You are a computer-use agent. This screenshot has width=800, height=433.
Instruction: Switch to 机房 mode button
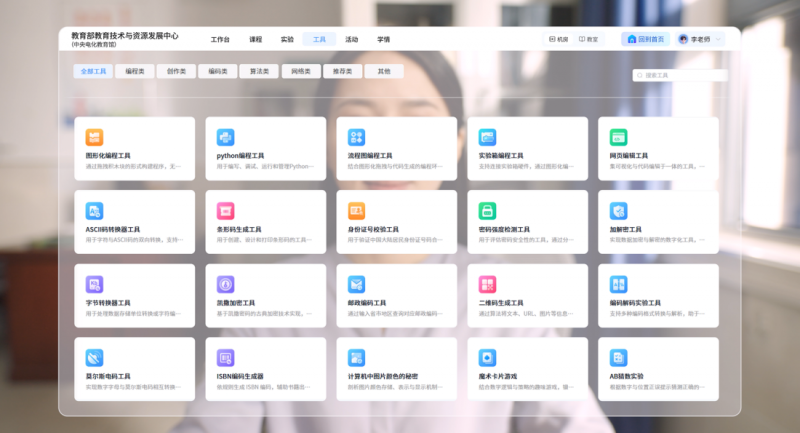557,39
